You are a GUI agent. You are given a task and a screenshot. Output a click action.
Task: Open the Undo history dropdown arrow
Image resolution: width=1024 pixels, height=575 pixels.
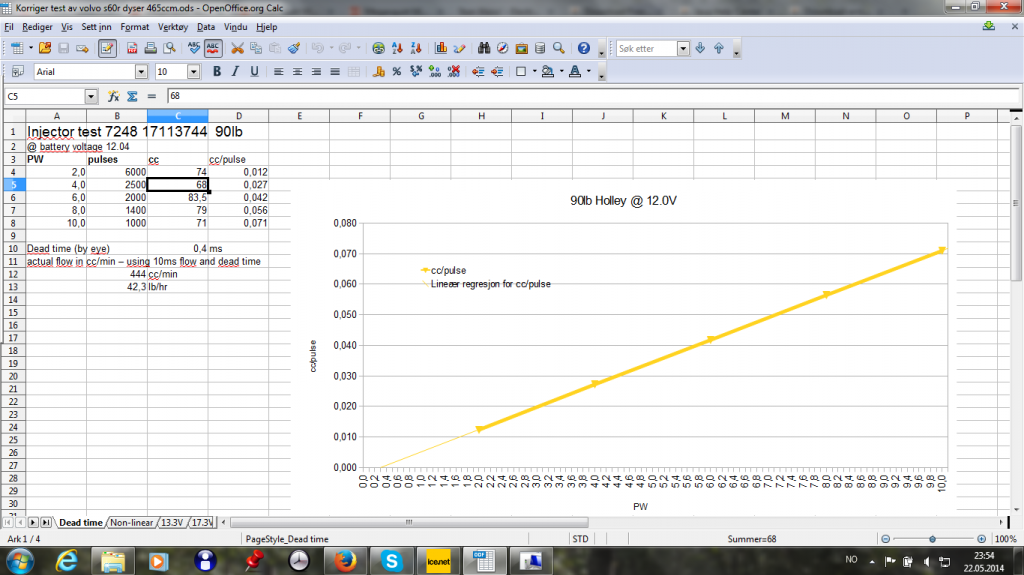click(331, 48)
